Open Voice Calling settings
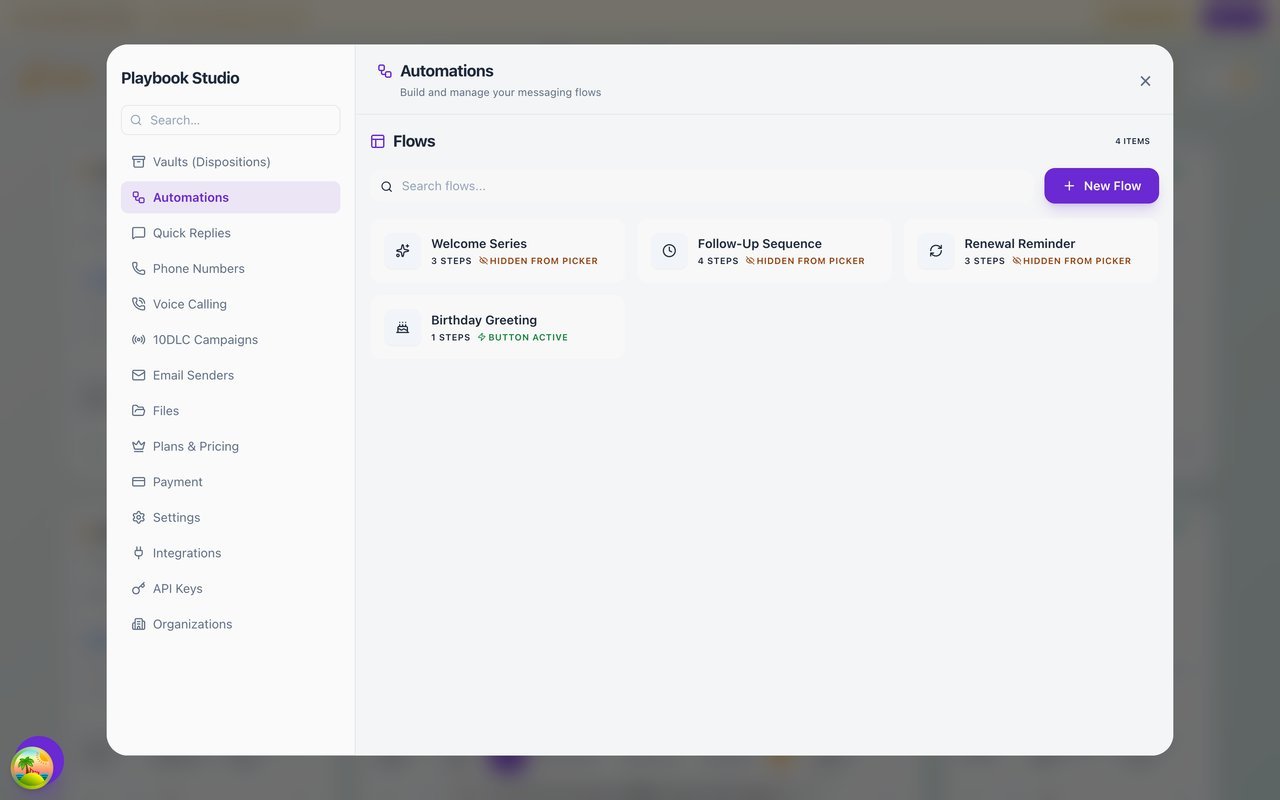The height and width of the screenshot is (800, 1280). (230, 304)
